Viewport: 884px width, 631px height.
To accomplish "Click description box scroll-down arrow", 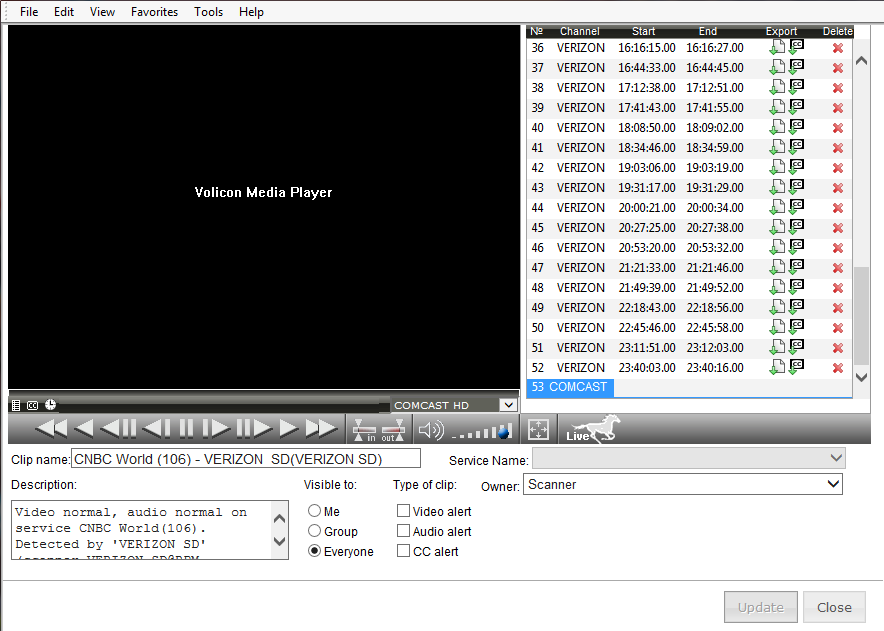I will point(279,541).
